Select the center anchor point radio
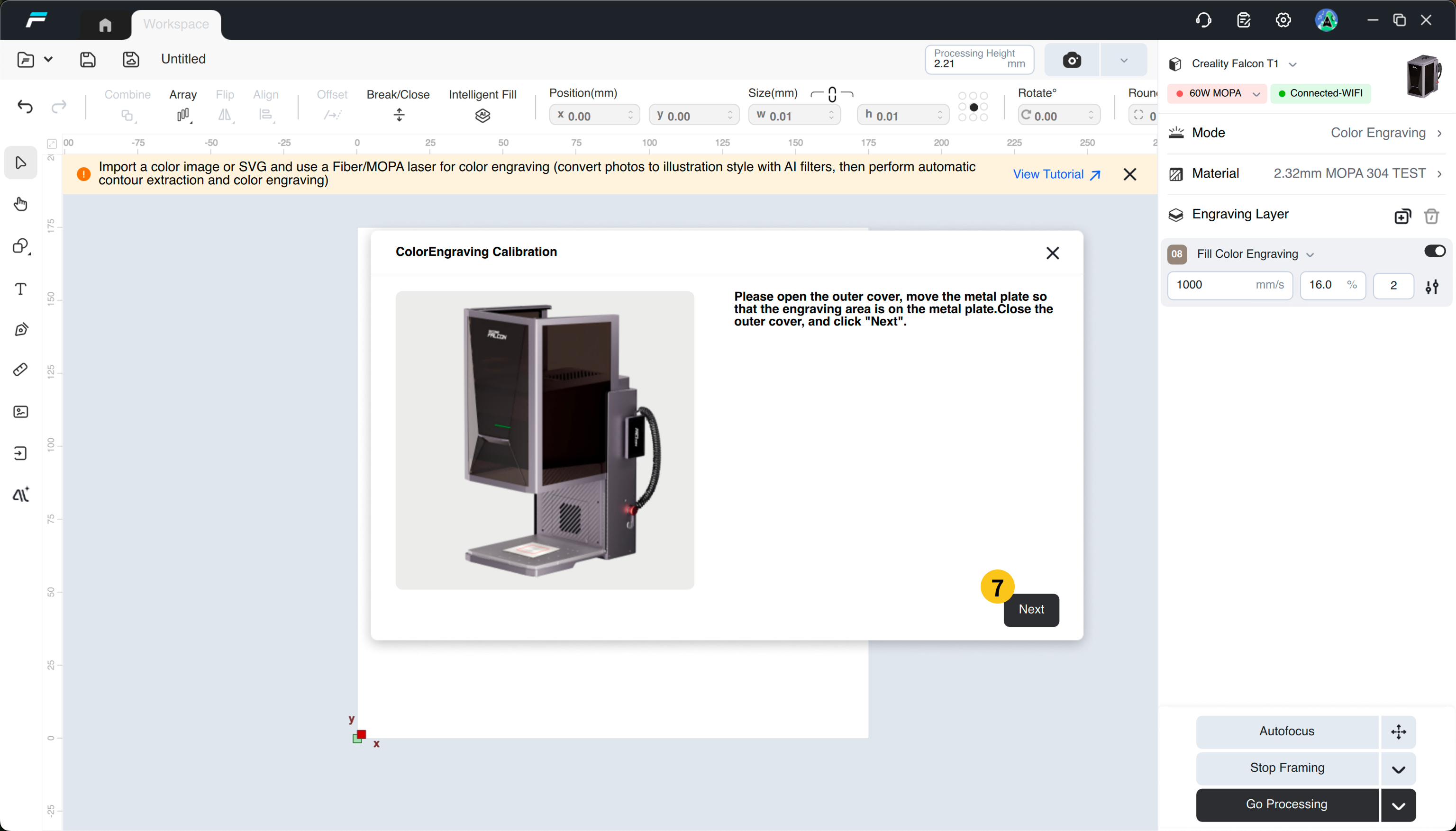Viewport: 1456px width, 831px height. pyautogui.click(x=974, y=107)
